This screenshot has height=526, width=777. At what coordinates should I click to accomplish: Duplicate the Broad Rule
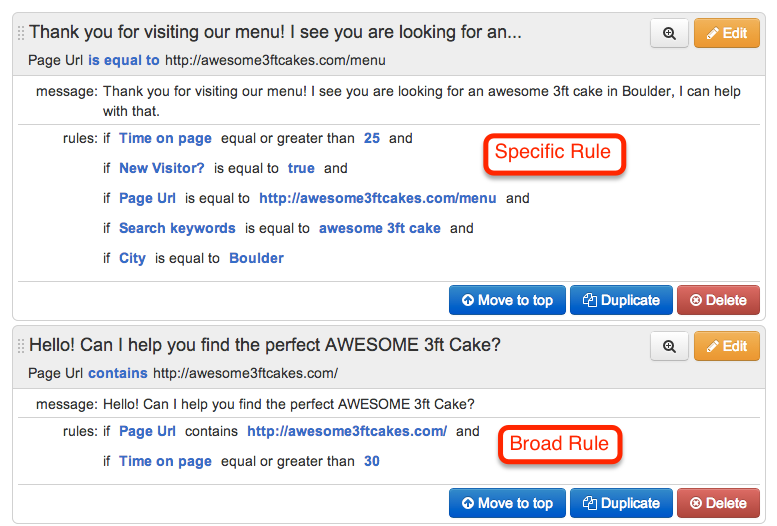[x=621, y=503]
